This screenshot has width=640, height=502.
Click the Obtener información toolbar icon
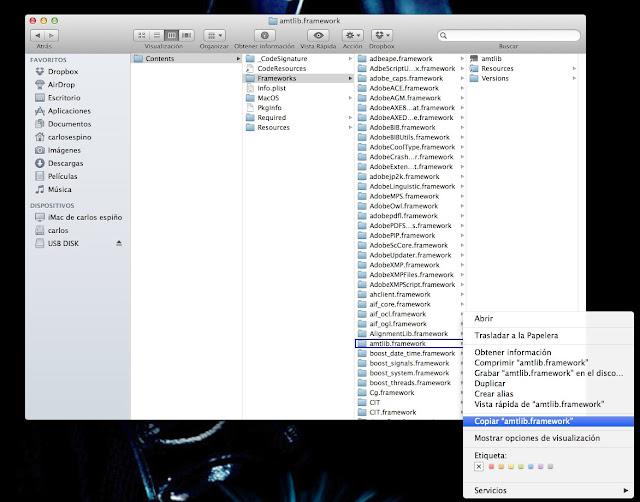[264, 36]
